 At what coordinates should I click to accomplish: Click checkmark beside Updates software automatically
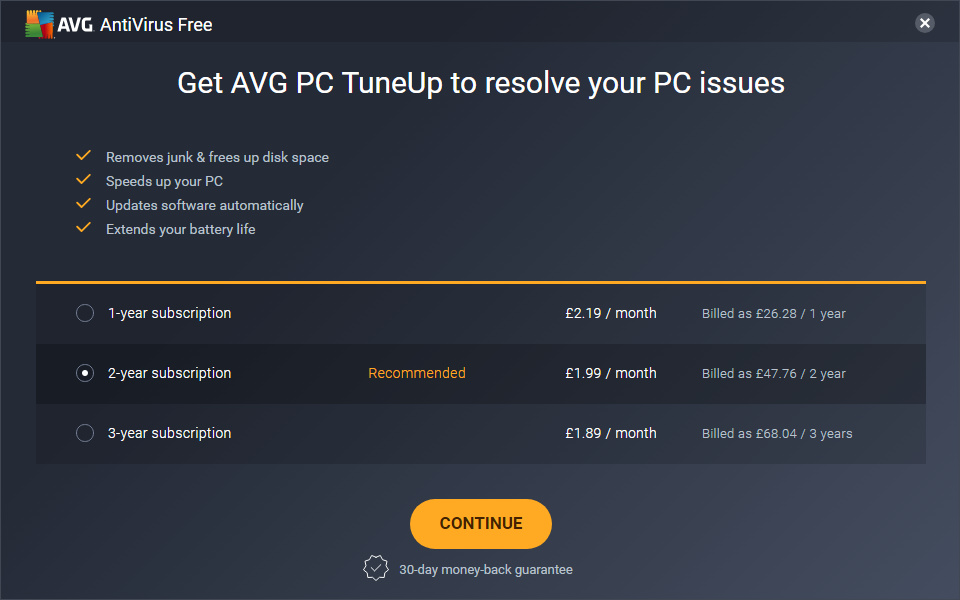tap(84, 204)
